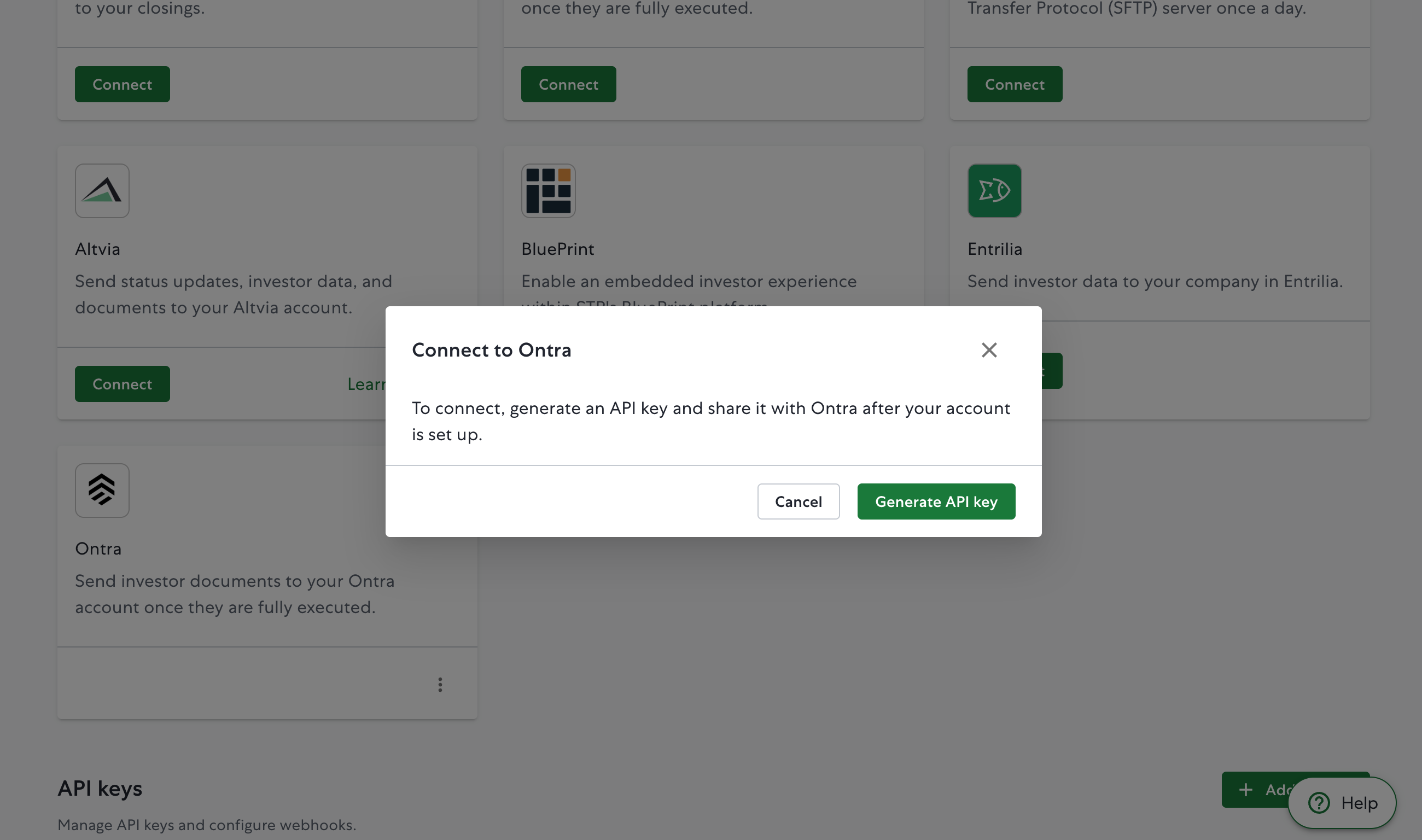1422x840 pixels.
Task: Click 'Manage API keys and configure webhooks.' text
Action: (207, 825)
